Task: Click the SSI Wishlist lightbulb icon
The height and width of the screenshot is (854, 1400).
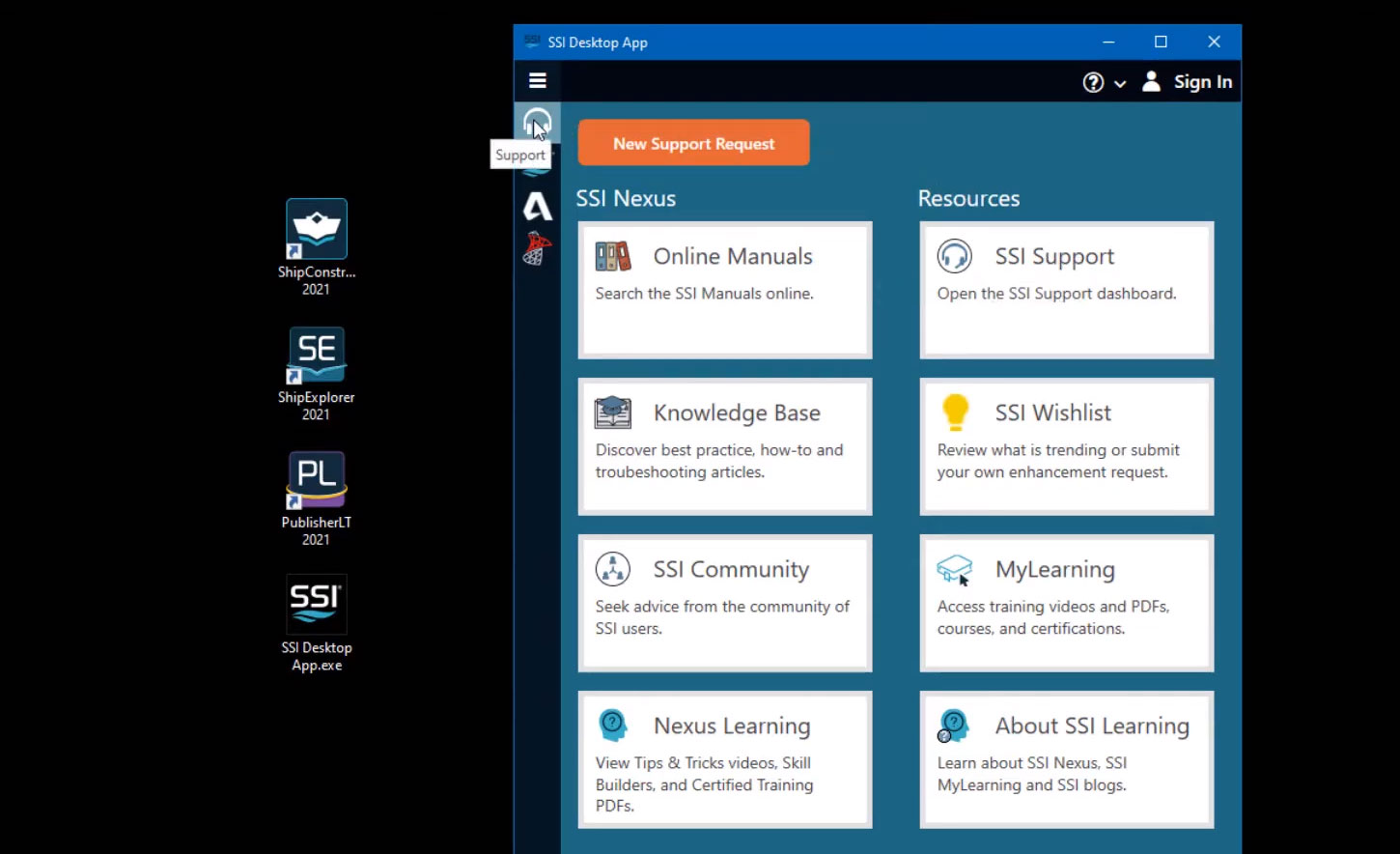Action: coord(955,412)
